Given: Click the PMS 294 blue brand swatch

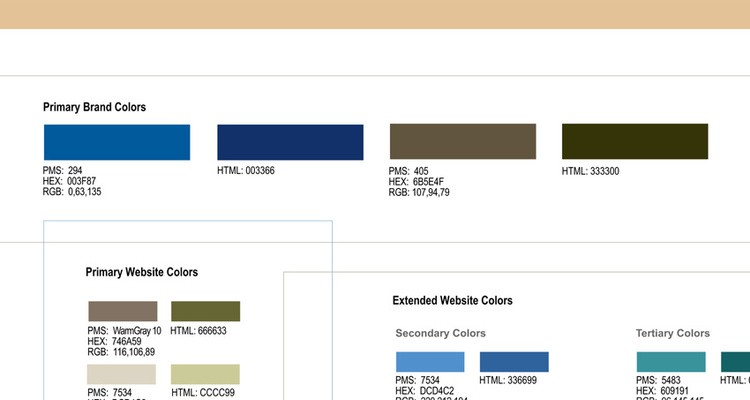Looking at the screenshot, I should pyautogui.click(x=117, y=142).
